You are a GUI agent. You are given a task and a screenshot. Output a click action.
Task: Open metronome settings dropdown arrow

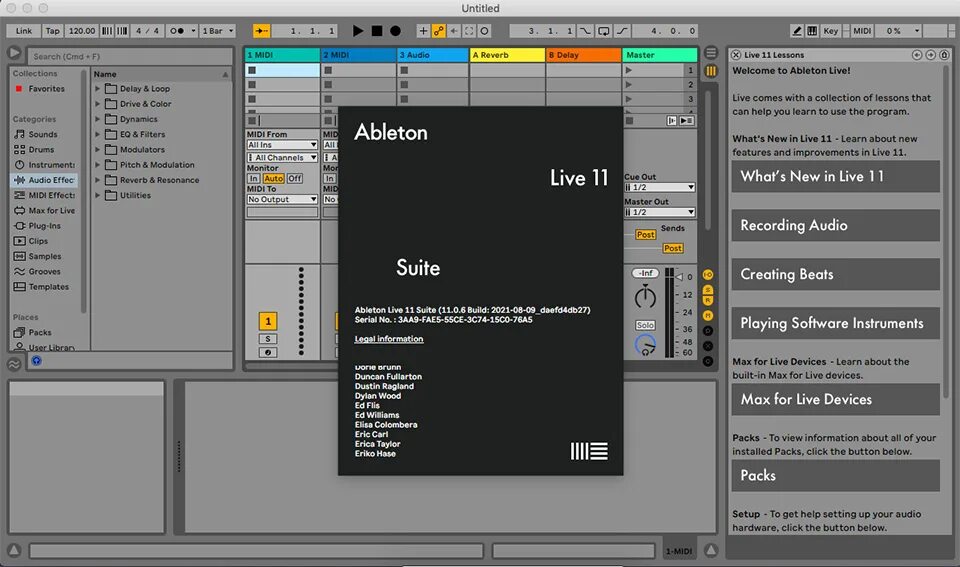(193, 31)
